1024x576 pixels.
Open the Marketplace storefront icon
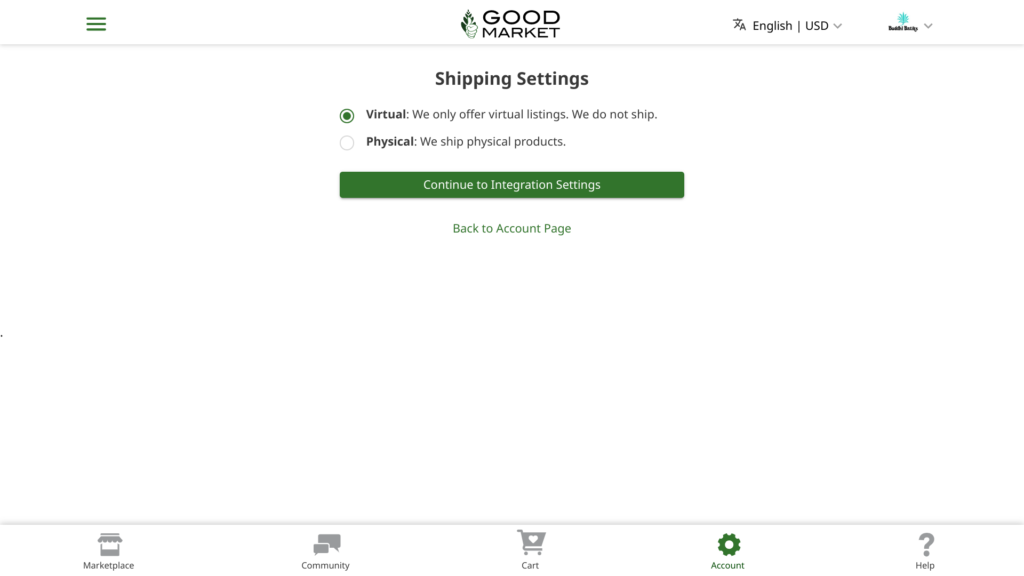click(110, 544)
